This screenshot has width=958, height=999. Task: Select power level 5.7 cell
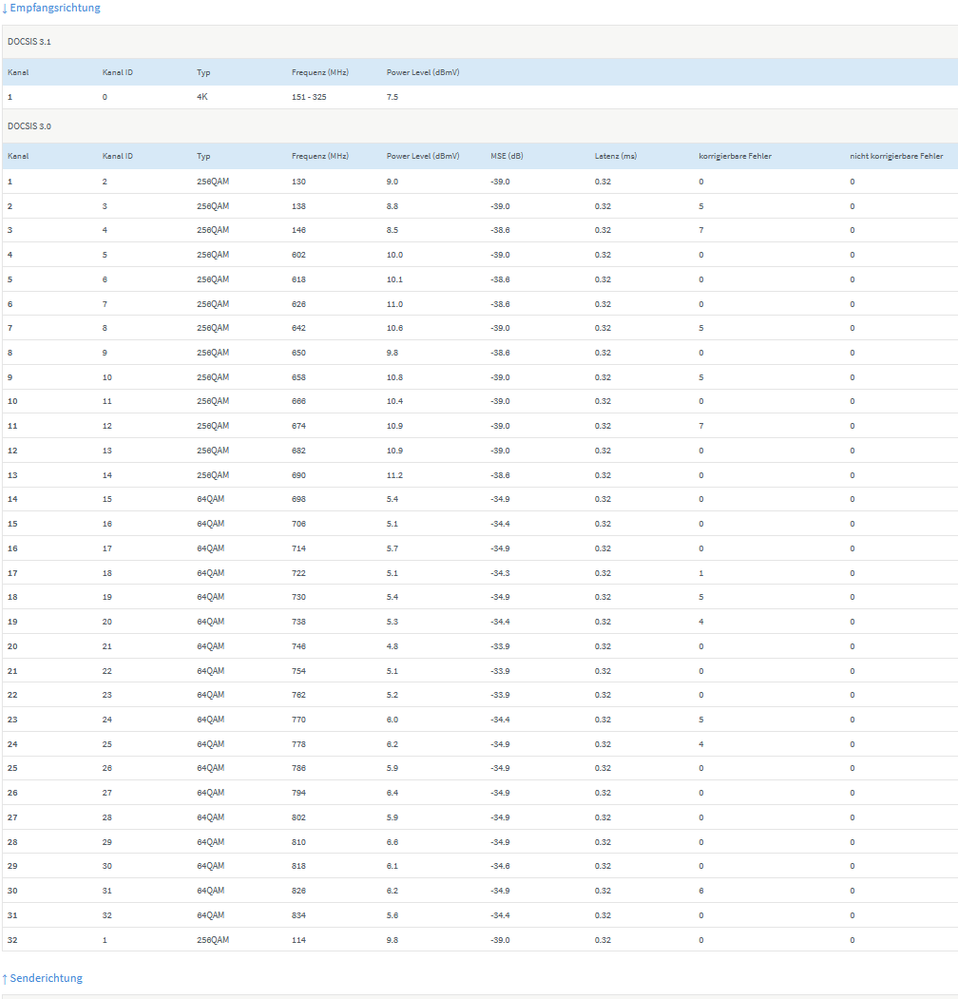click(392, 549)
